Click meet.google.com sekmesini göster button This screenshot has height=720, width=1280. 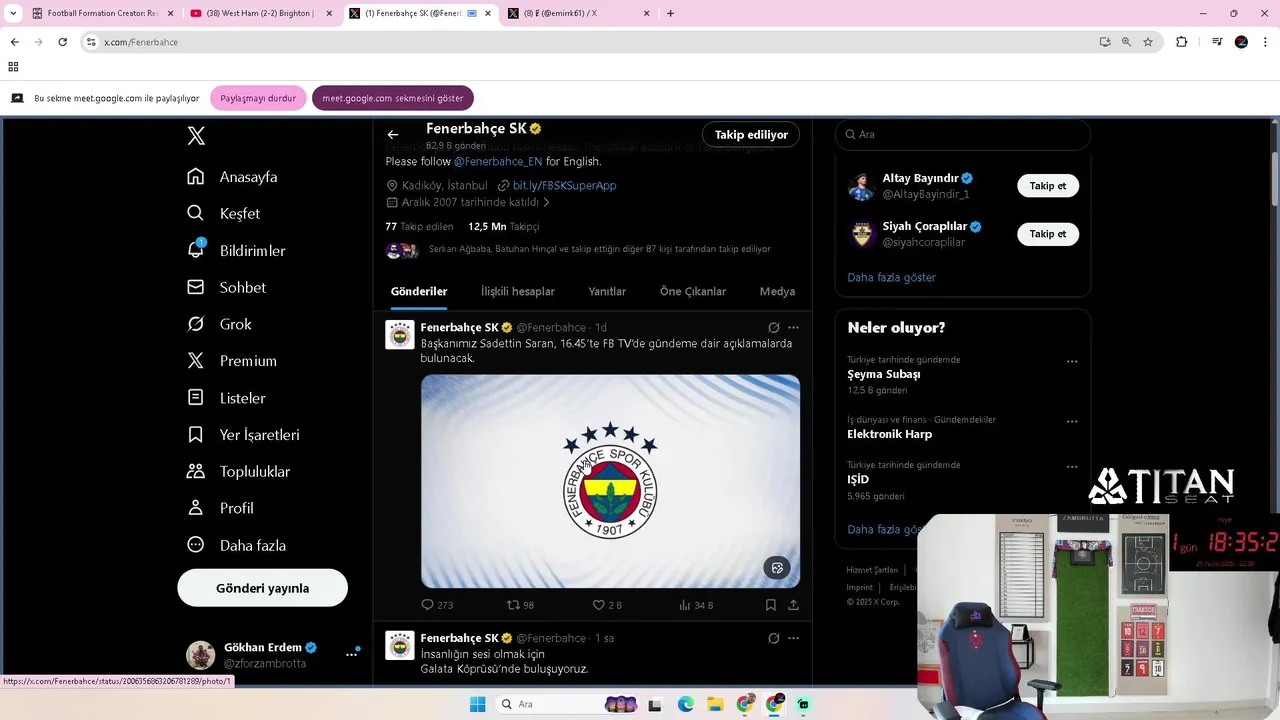393,98
